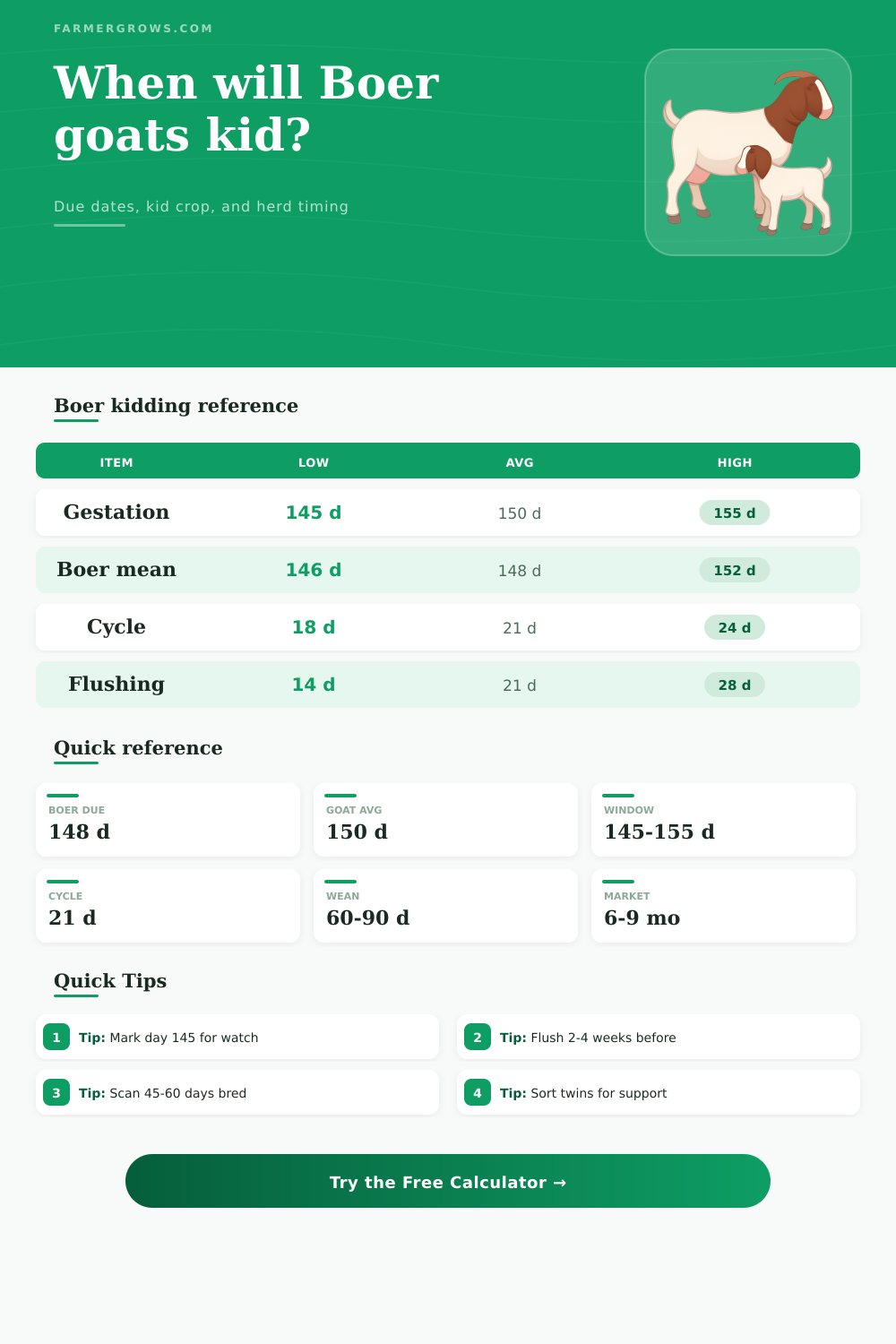Open the WEAN 60-90 d card

click(x=445, y=906)
